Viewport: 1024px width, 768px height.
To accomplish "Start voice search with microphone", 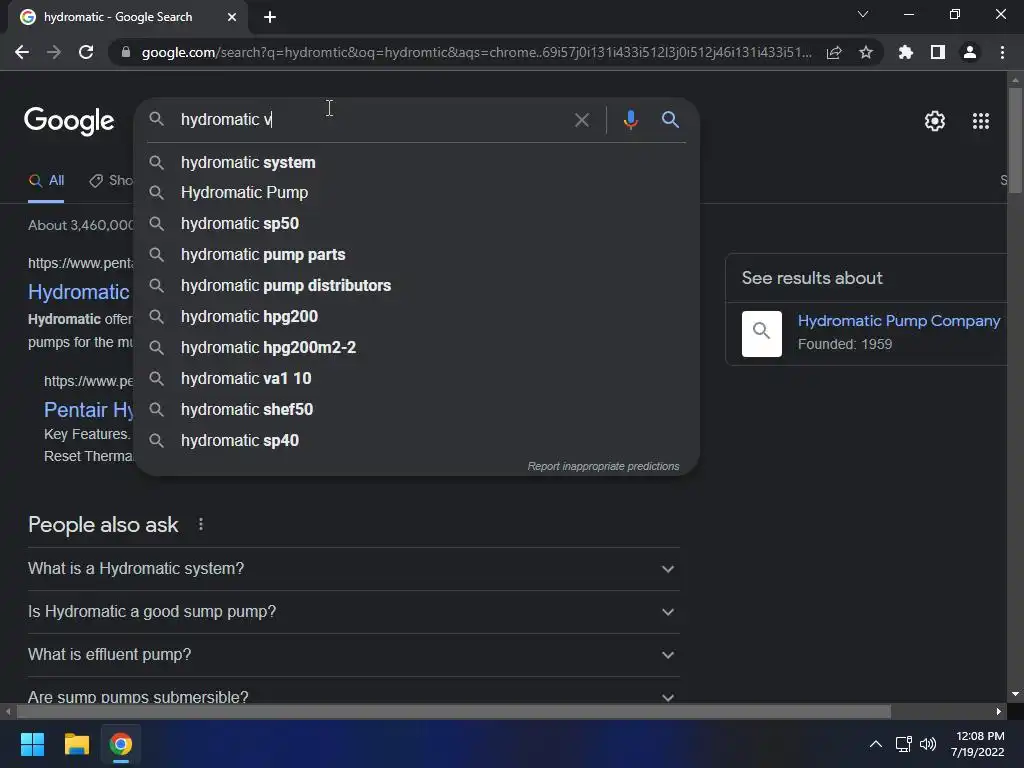I will pyautogui.click(x=630, y=120).
